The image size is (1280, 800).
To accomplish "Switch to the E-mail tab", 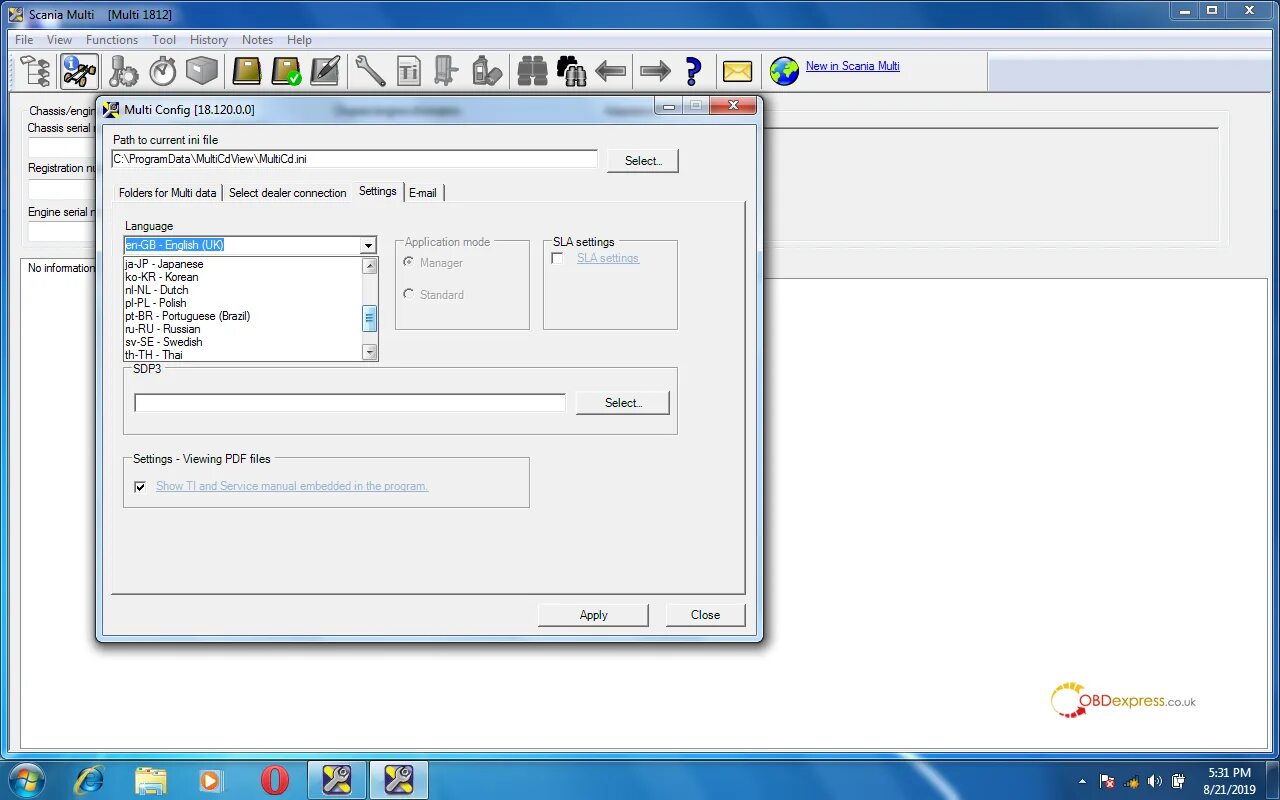I will coord(423,193).
